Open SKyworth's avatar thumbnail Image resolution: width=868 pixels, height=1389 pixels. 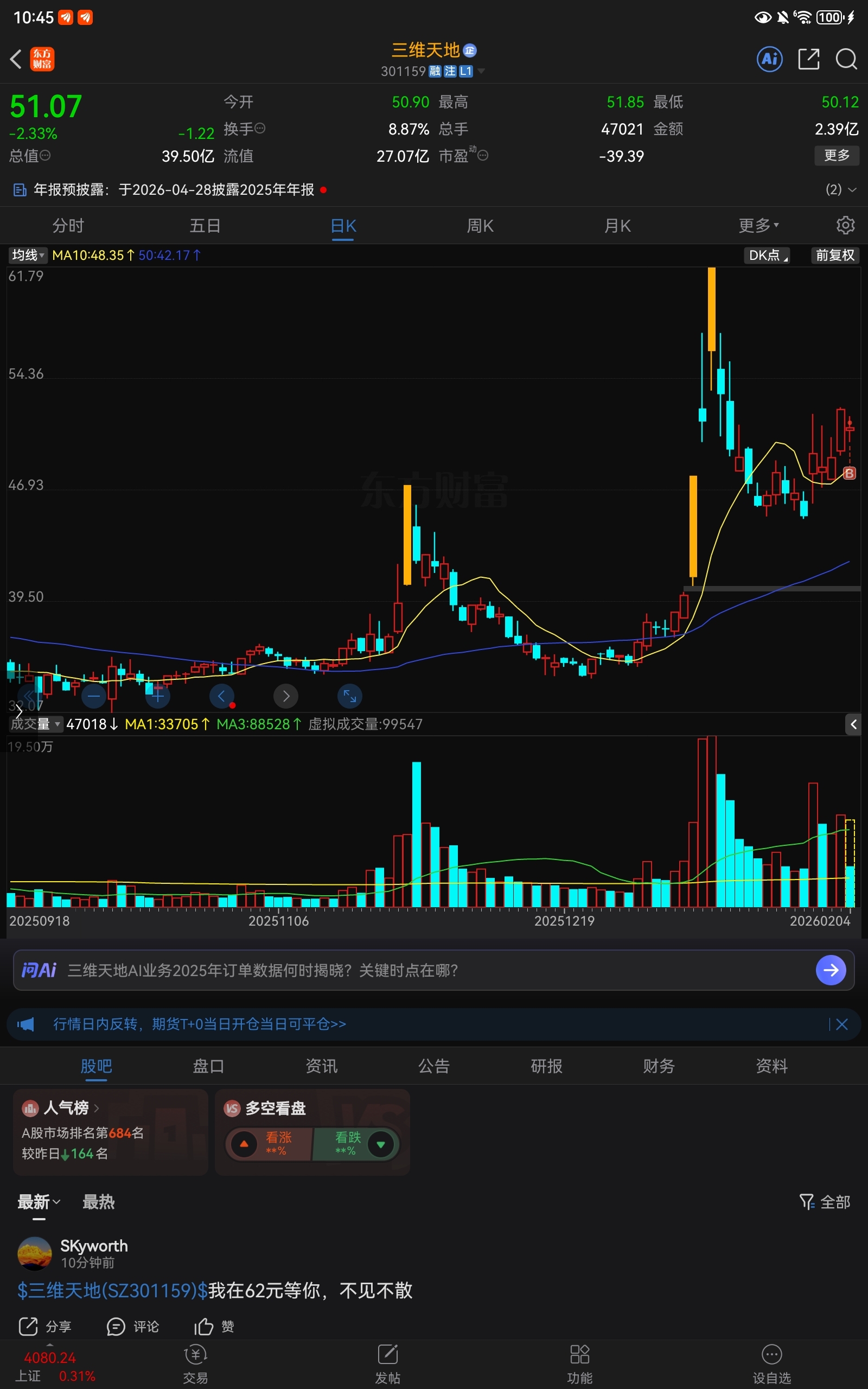pos(34,1253)
